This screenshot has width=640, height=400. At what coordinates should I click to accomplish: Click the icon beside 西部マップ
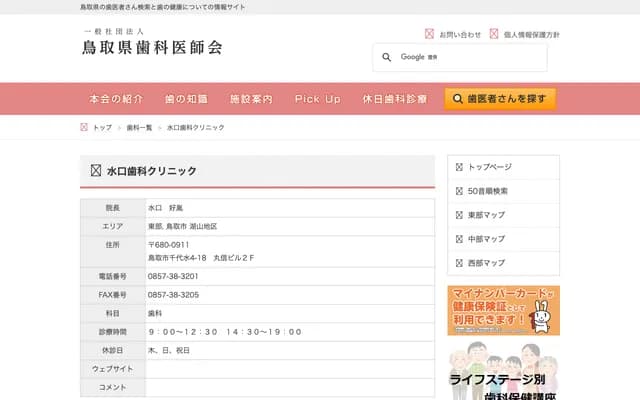pos(459,263)
